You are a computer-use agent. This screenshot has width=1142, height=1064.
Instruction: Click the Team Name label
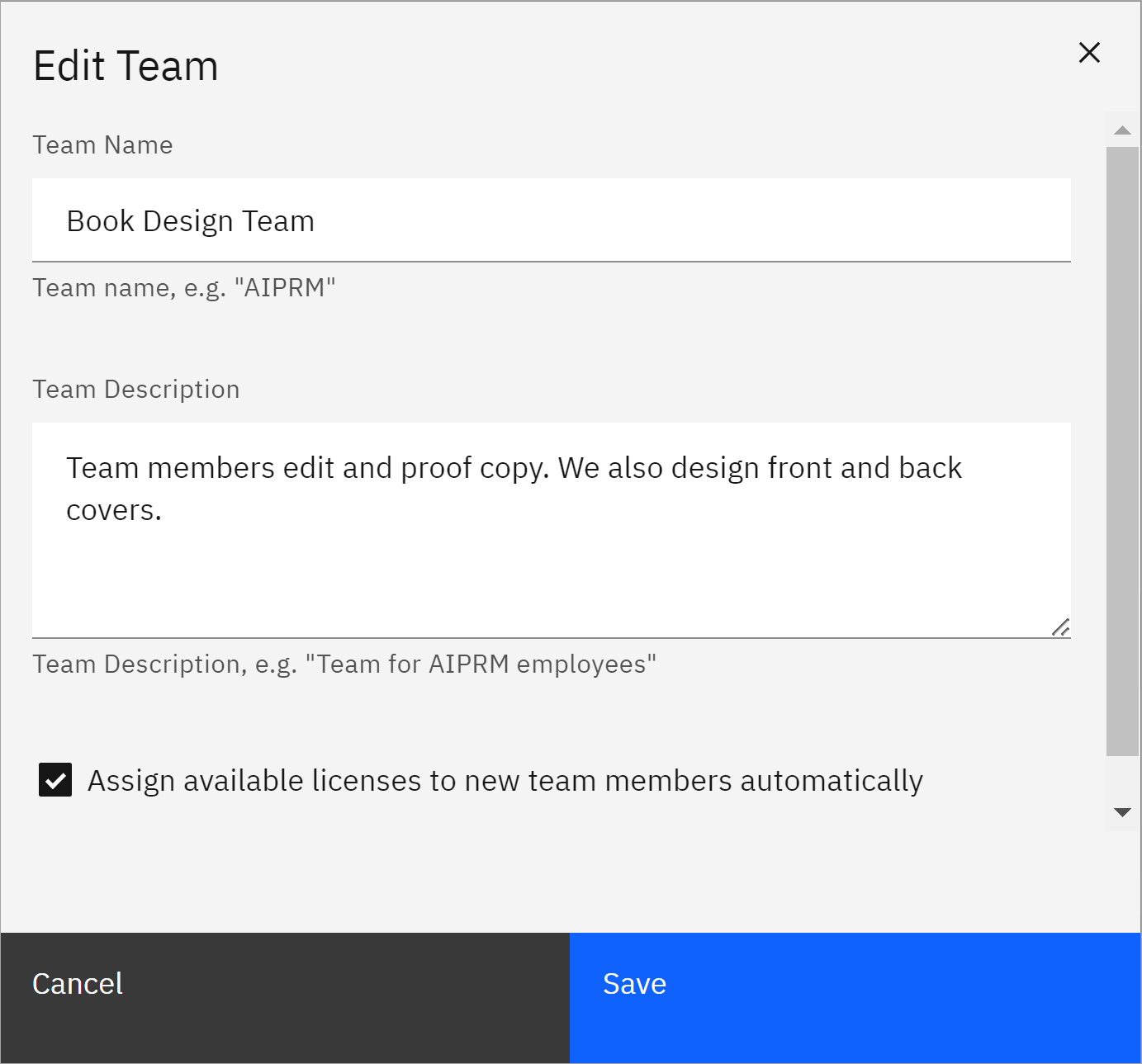click(102, 144)
